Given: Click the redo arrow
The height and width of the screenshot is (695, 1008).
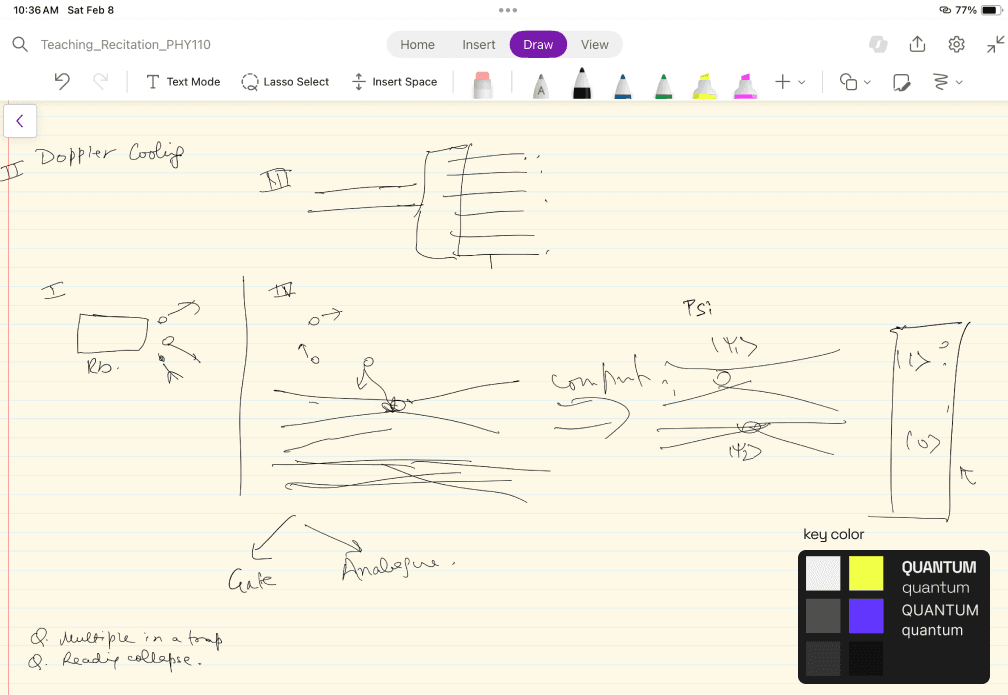Looking at the screenshot, I should point(100,81).
